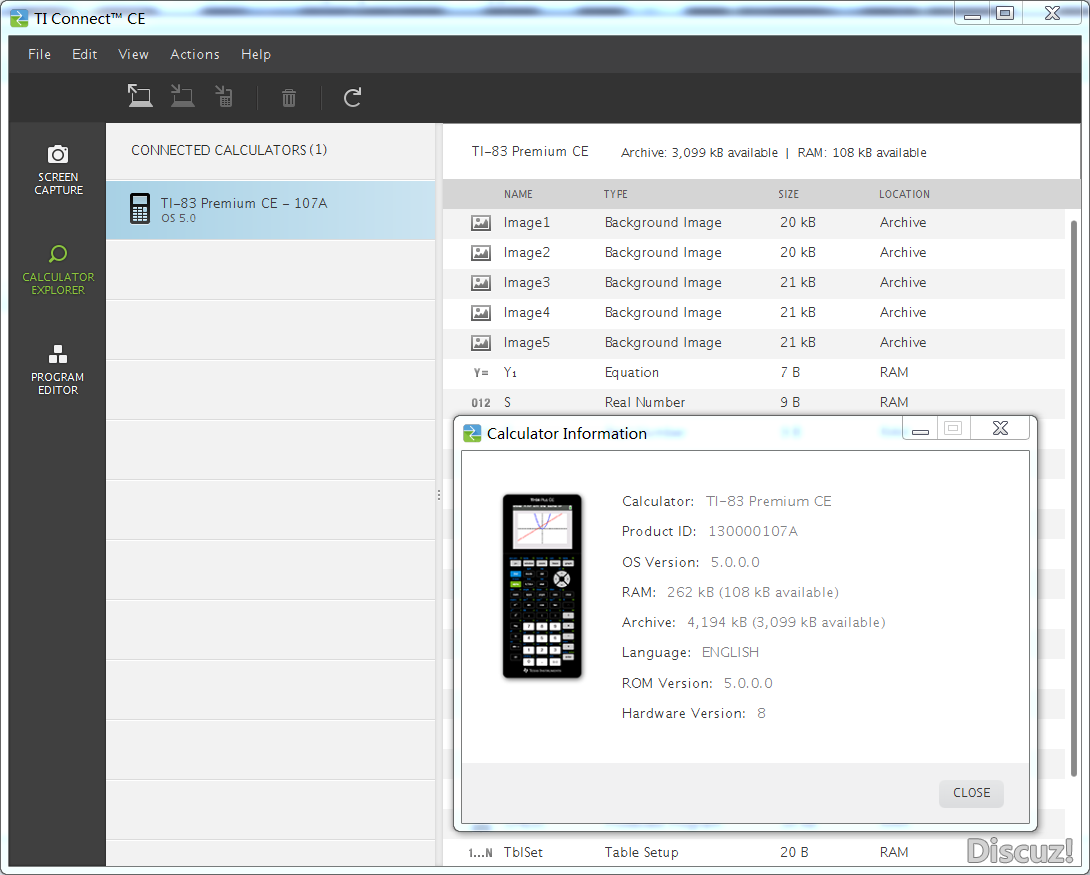Click the ENGLISH language value
Image resolution: width=1090 pixels, height=875 pixels.
click(x=730, y=653)
